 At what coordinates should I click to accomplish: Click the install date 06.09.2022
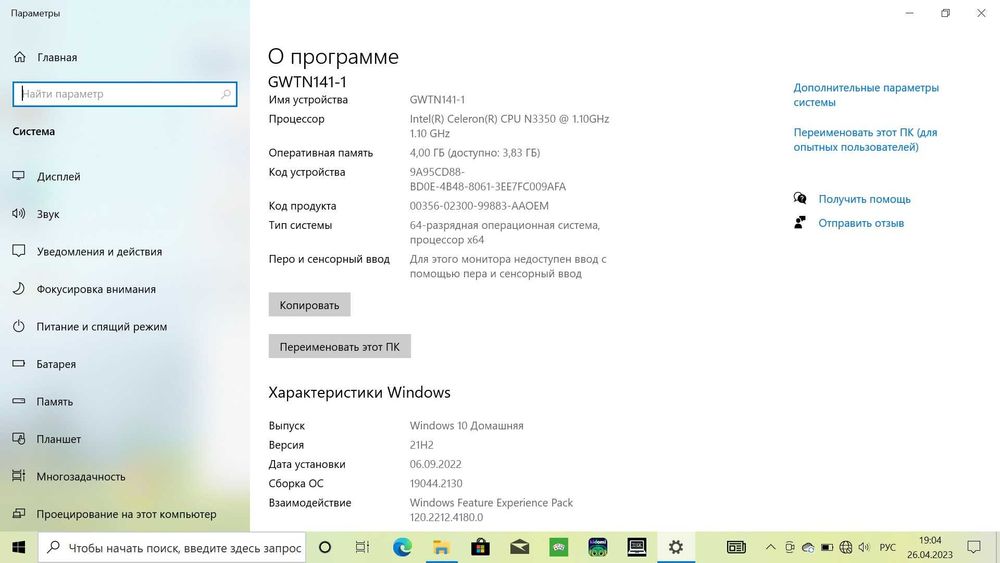[x=436, y=464]
